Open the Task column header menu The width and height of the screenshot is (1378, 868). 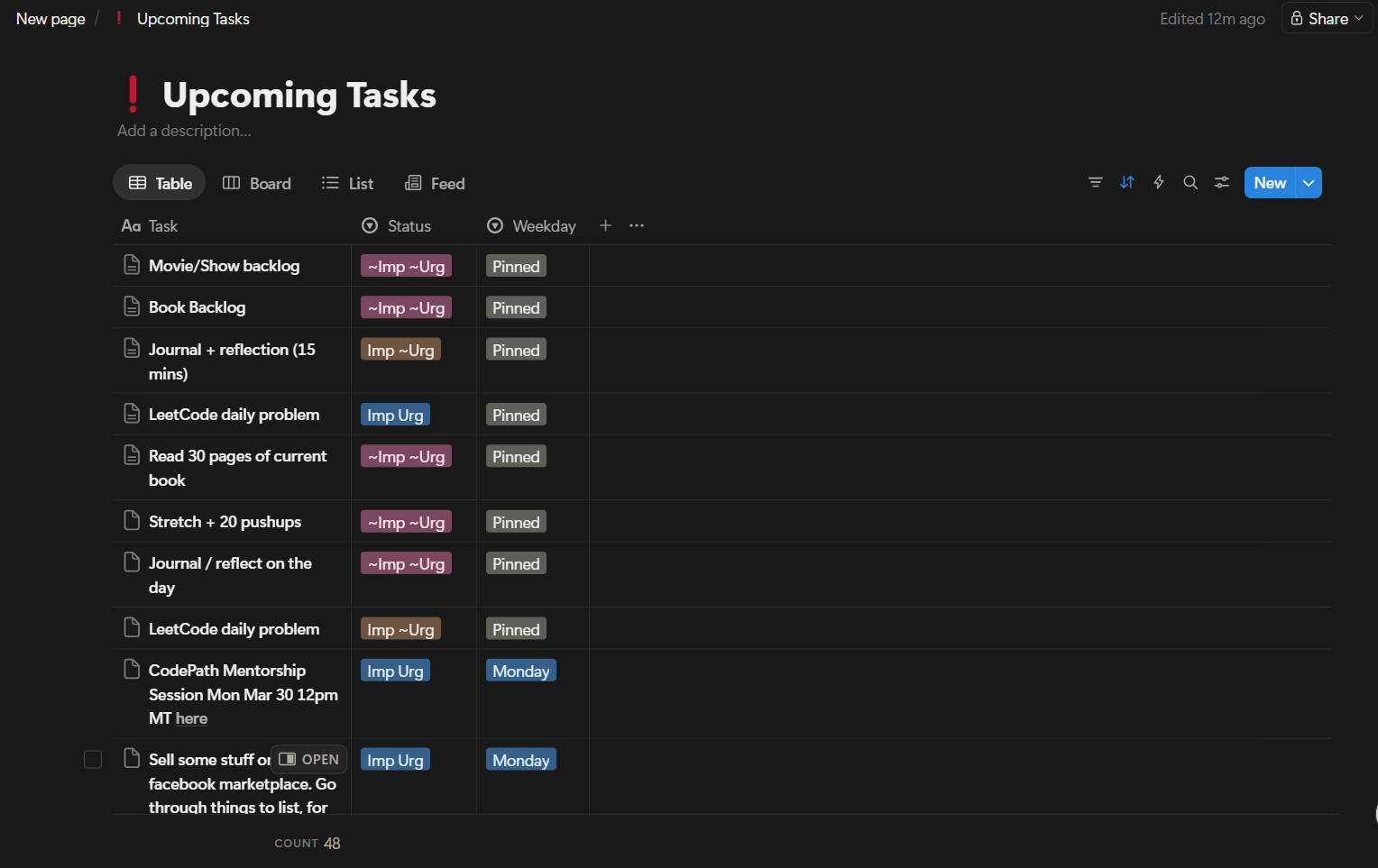coord(150,225)
